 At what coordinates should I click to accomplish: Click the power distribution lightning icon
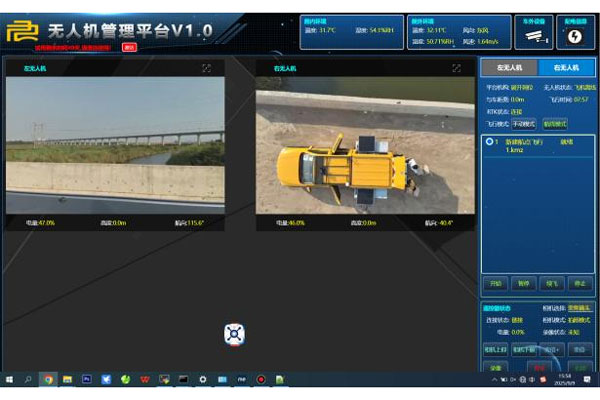click(575, 35)
